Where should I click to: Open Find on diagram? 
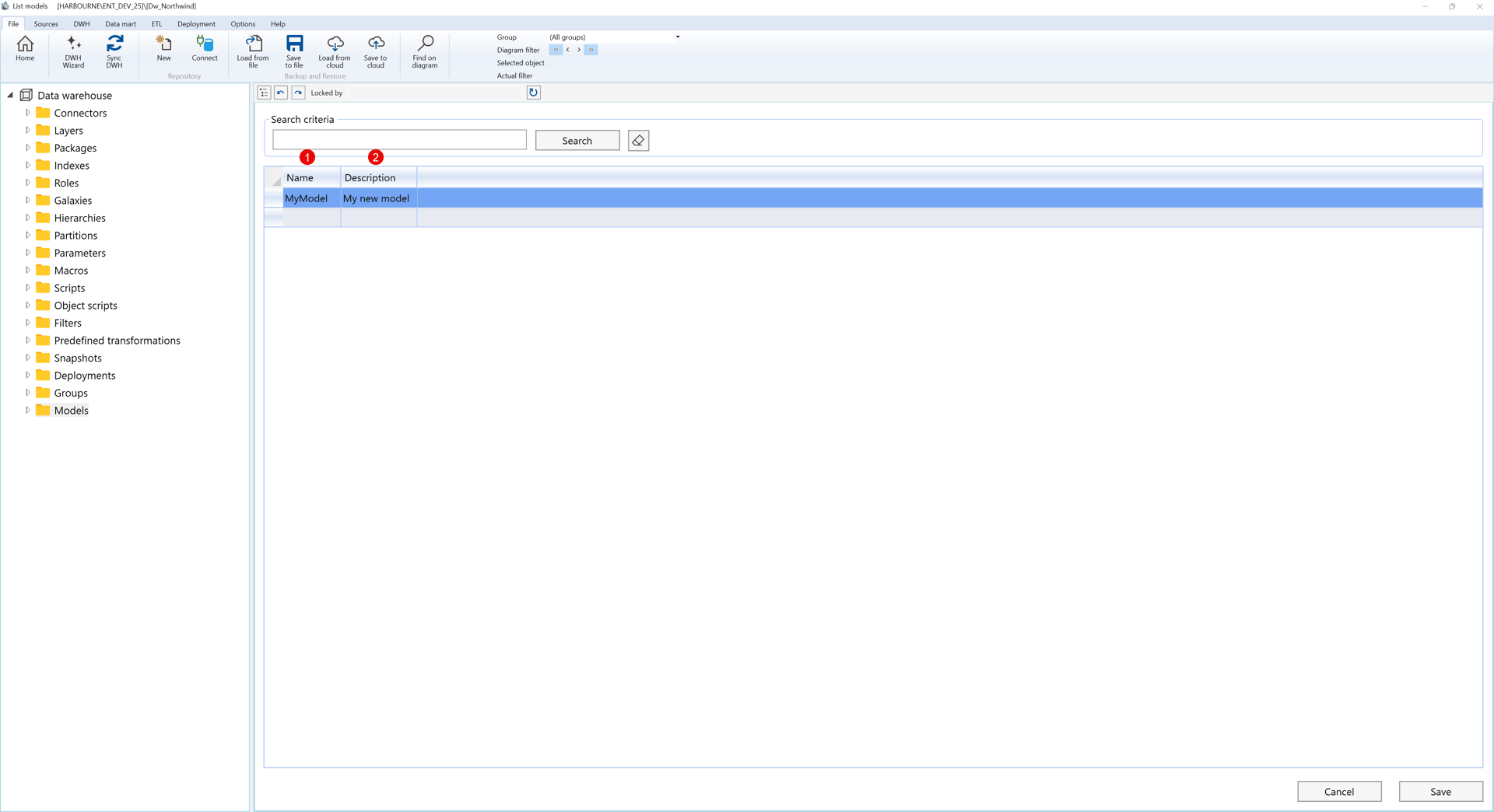(424, 51)
